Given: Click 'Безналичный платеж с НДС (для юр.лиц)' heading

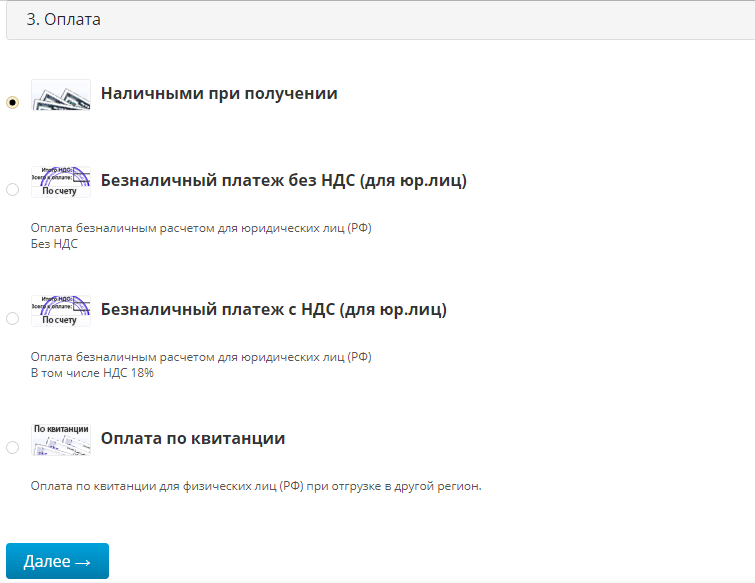Looking at the screenshot, I should (x=274, y=310).
